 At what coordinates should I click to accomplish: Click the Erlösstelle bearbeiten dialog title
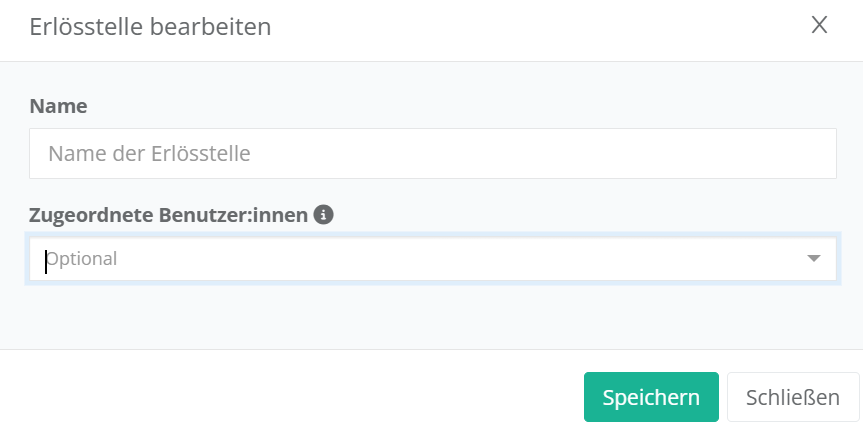(x=150, y=27)
